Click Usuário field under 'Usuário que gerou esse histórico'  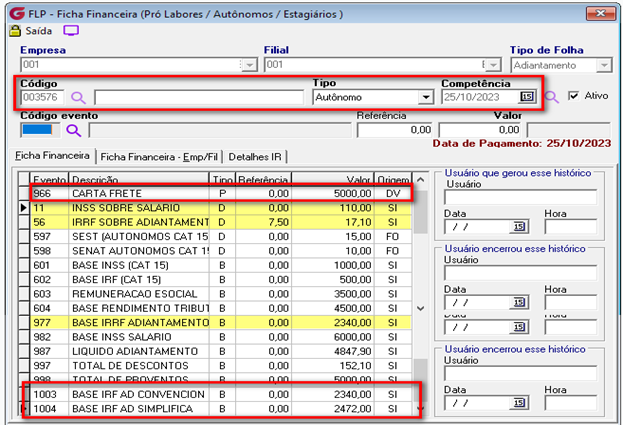520,197
